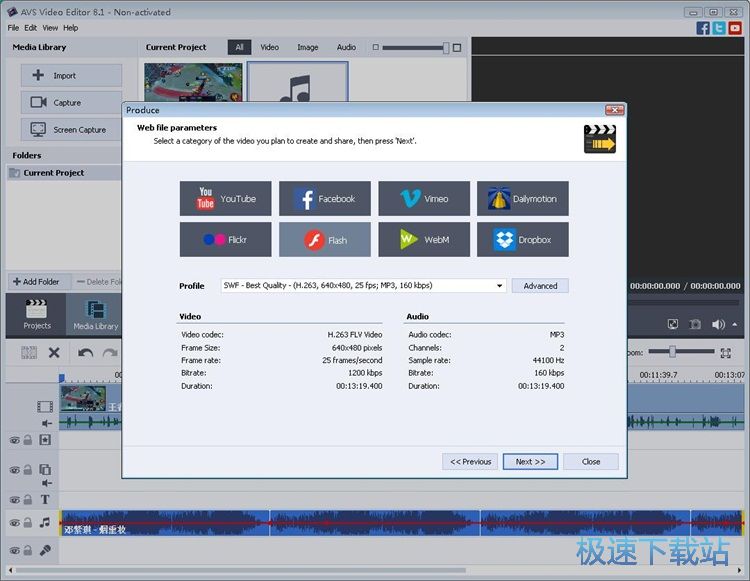Click large thumbnails icon right of the size slider
Image resolution: width=750 pixels, height=581 pixels.
[457, 47]
